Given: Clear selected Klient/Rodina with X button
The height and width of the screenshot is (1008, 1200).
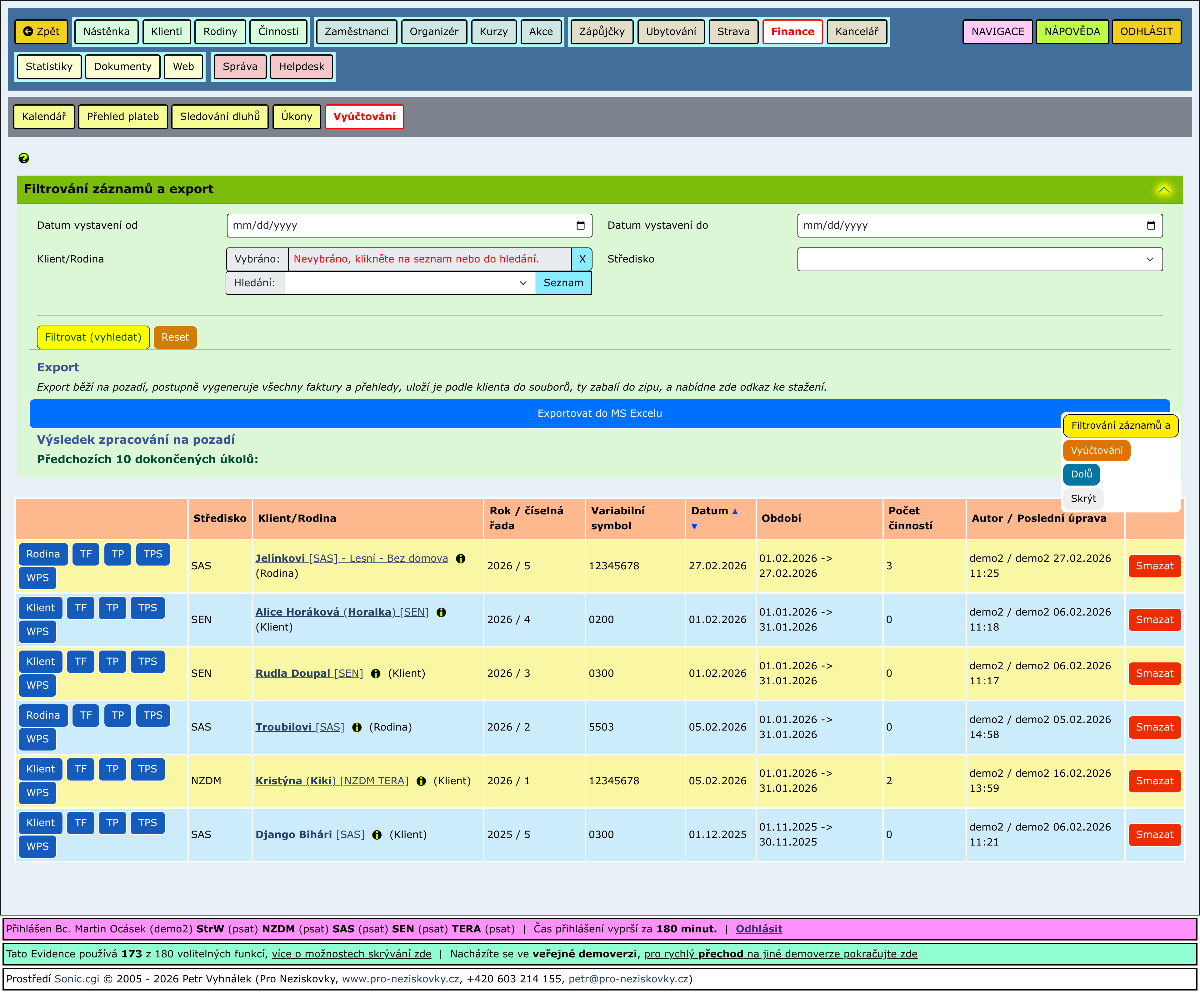Looking at the screenshot, I should pos(582,259).
